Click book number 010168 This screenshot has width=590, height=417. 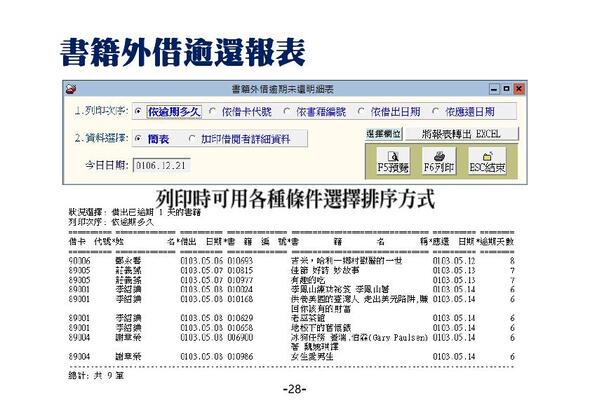tap(240, 300)
